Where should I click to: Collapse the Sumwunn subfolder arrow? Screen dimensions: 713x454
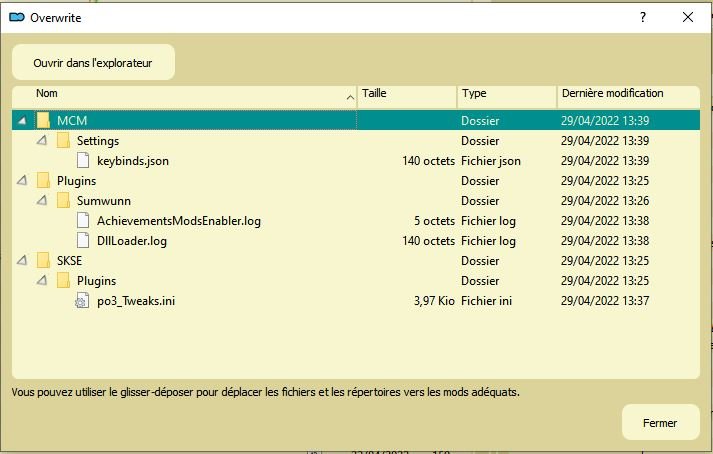click(x=42, y=201)
